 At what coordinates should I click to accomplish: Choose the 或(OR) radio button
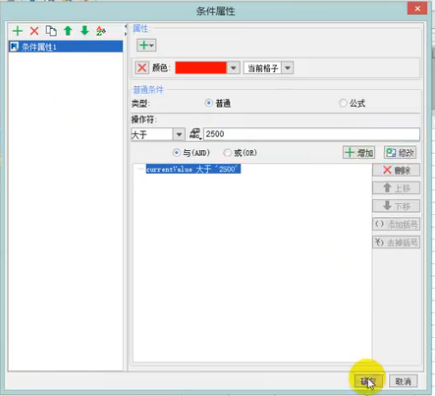(x=227, y=153)
